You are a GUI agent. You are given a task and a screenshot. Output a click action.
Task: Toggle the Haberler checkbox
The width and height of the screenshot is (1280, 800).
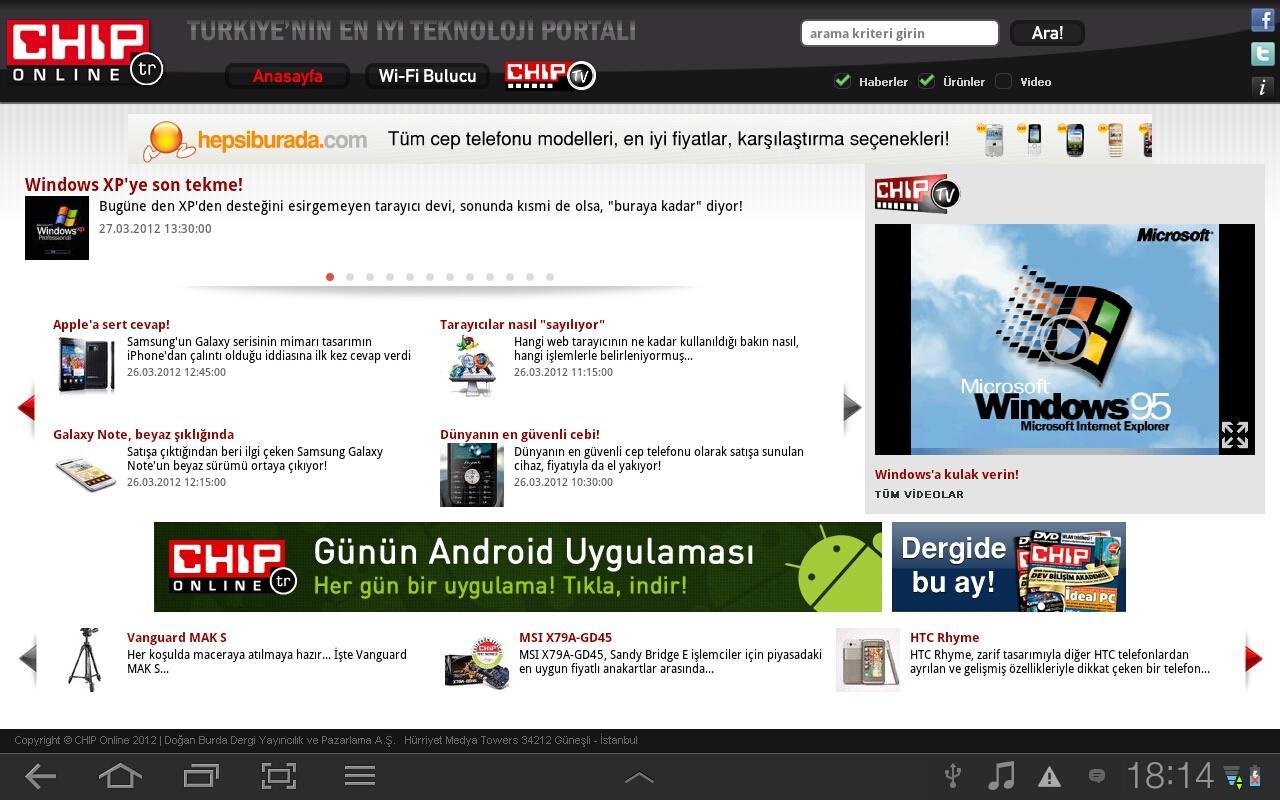click(x=842, y=81)
